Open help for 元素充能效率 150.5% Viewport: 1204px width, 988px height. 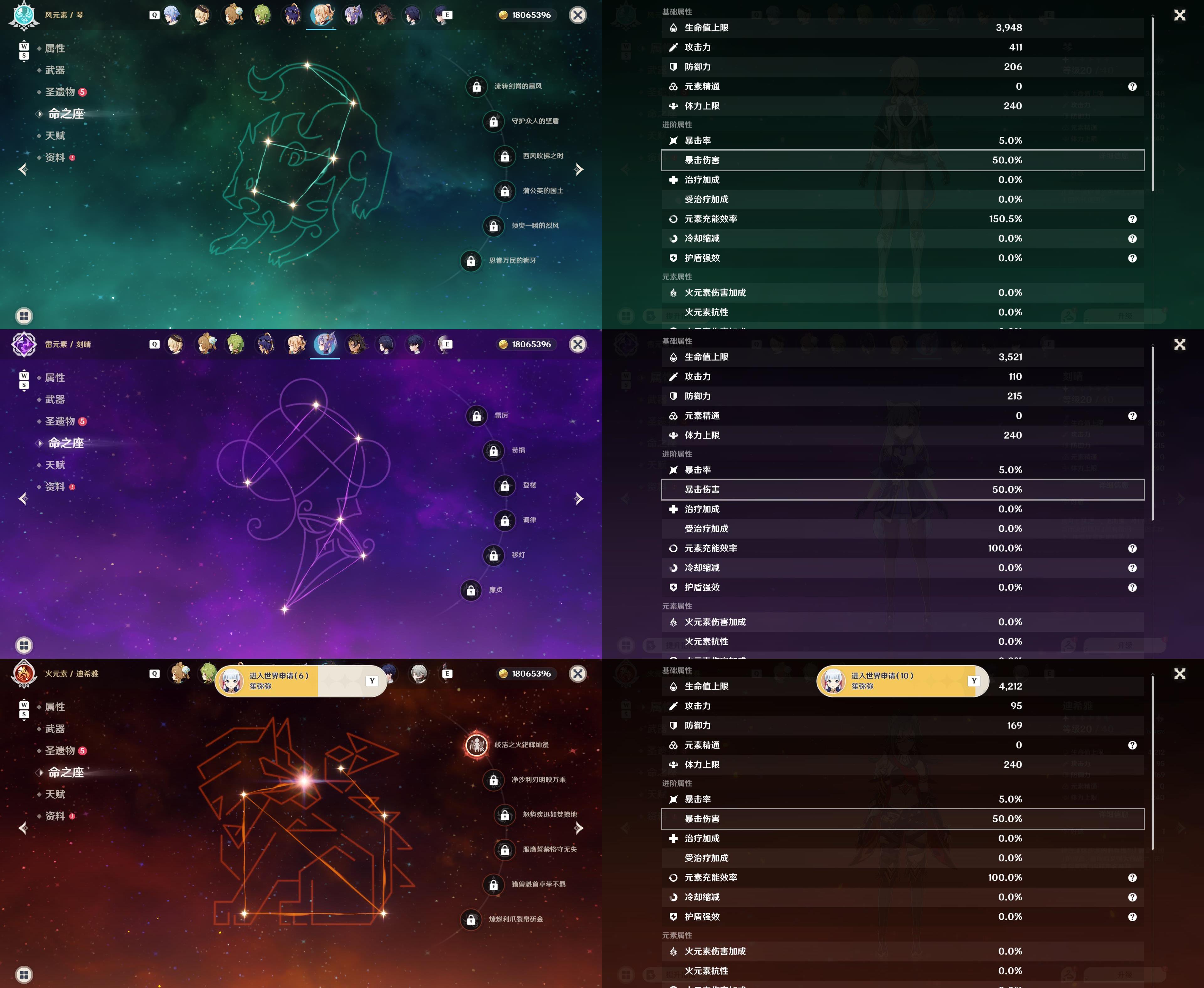coord(1132,219)
